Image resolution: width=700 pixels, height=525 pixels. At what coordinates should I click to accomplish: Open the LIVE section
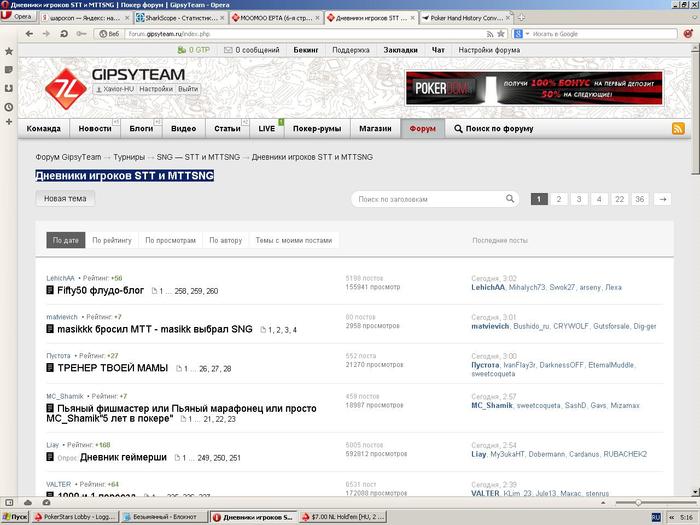pos(267,129)
